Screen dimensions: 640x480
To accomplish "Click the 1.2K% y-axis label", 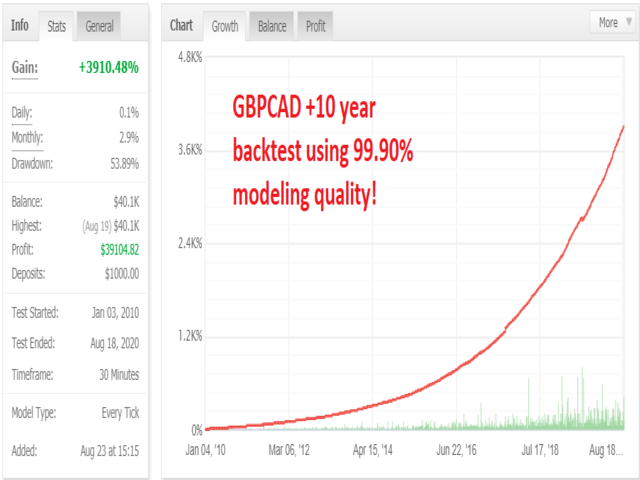I will (x=190, y=336).
